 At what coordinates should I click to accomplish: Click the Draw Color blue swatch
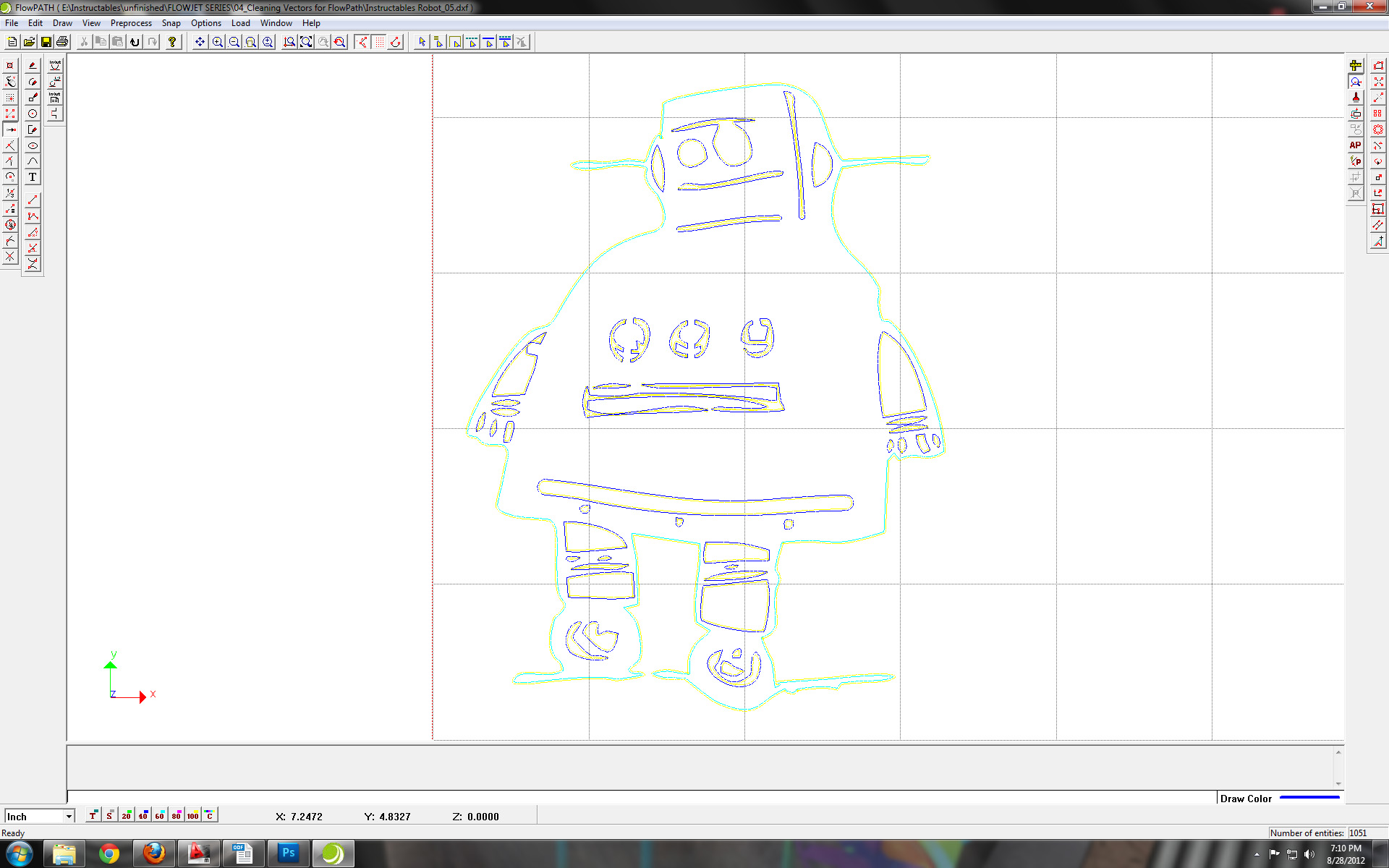(x=1309, y=798)
